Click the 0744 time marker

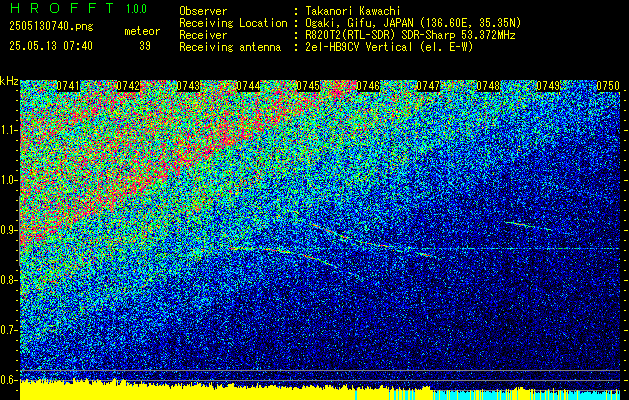248,86
